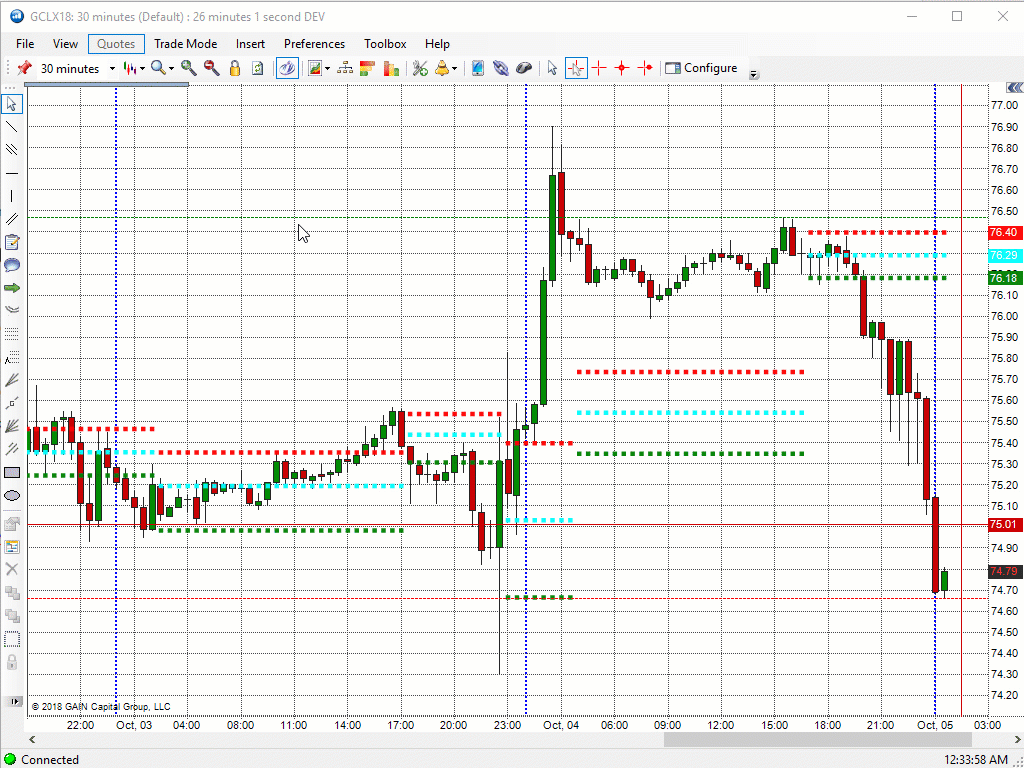Viewport: 1024px width, 768px height.
Task: Select the notepad annotation tool
Action: coord(12,242)
